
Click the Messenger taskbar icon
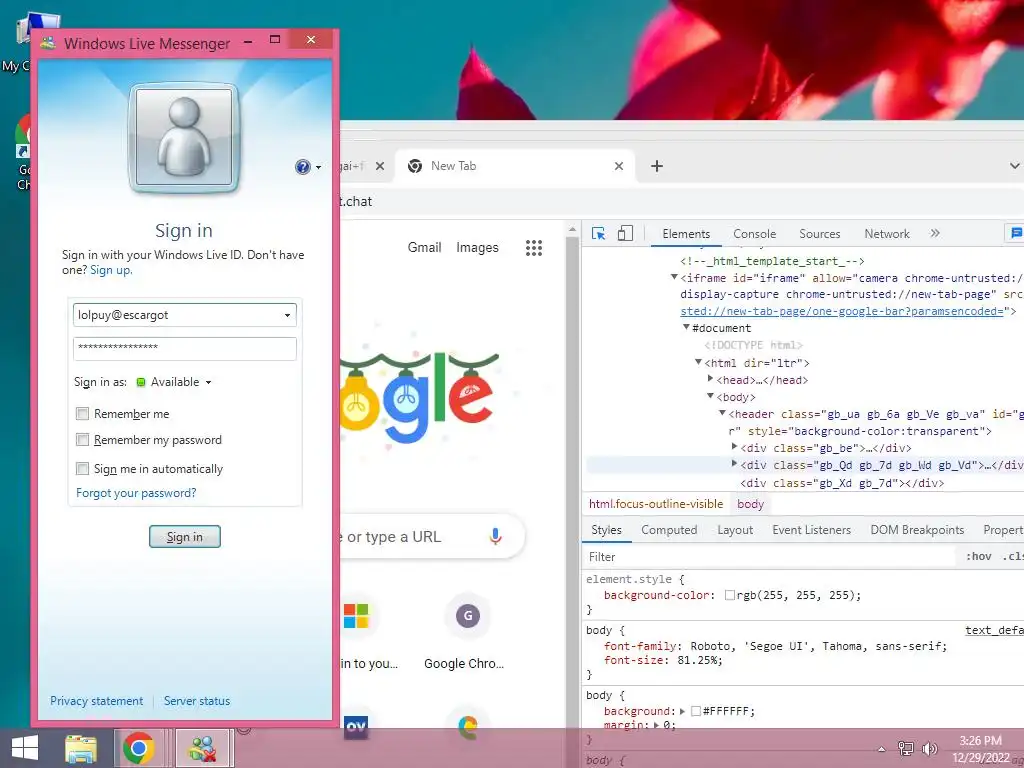203,748
